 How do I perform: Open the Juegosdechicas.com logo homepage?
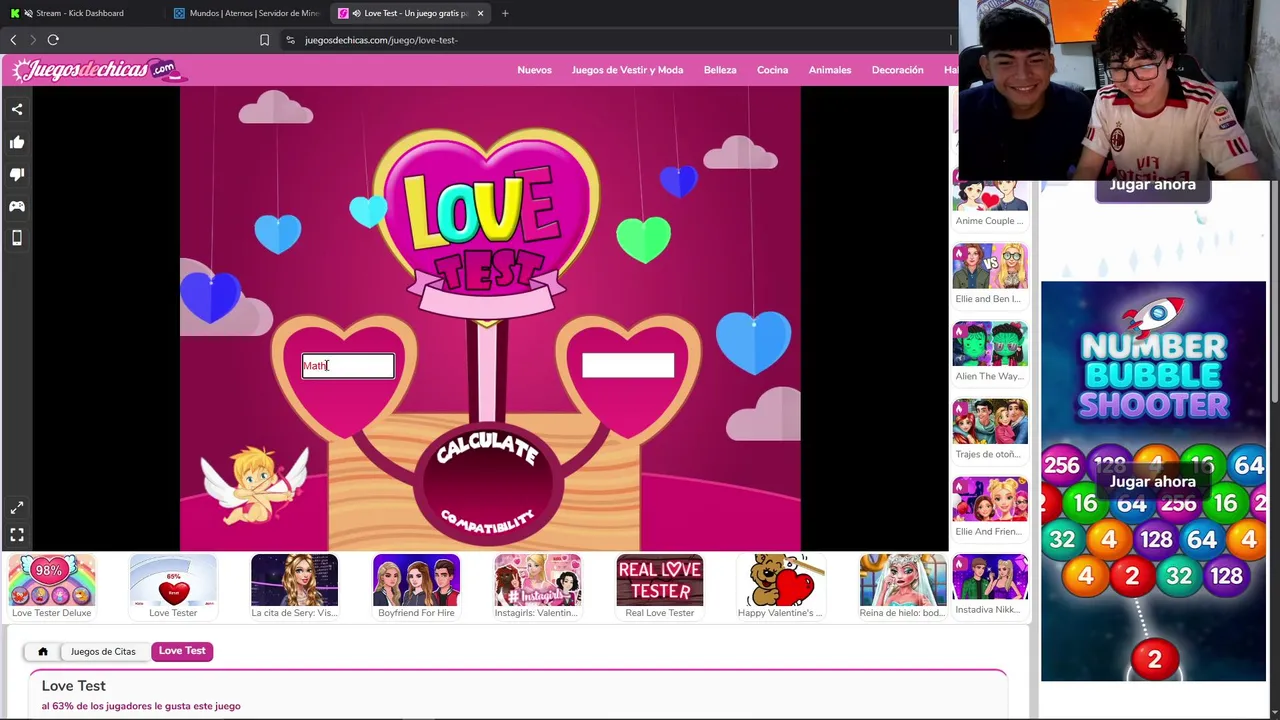pos(98,70)
